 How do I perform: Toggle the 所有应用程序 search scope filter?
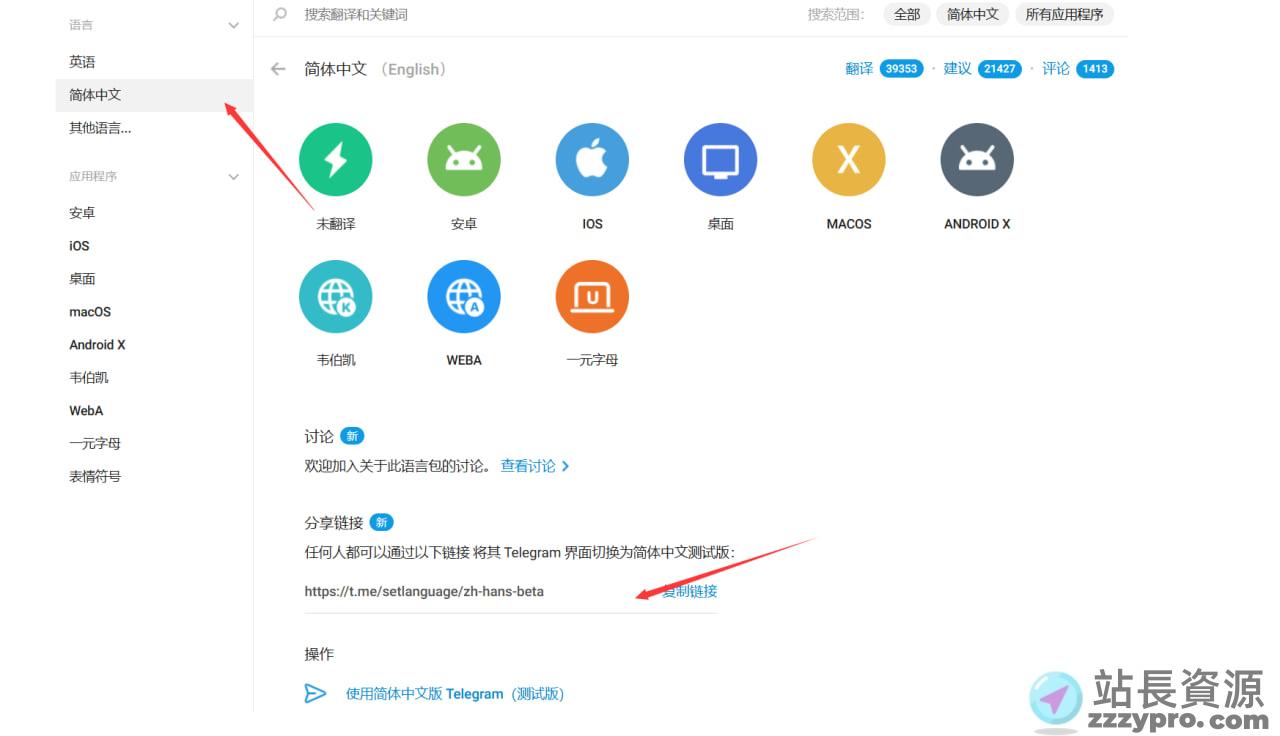coord(1064,15)
